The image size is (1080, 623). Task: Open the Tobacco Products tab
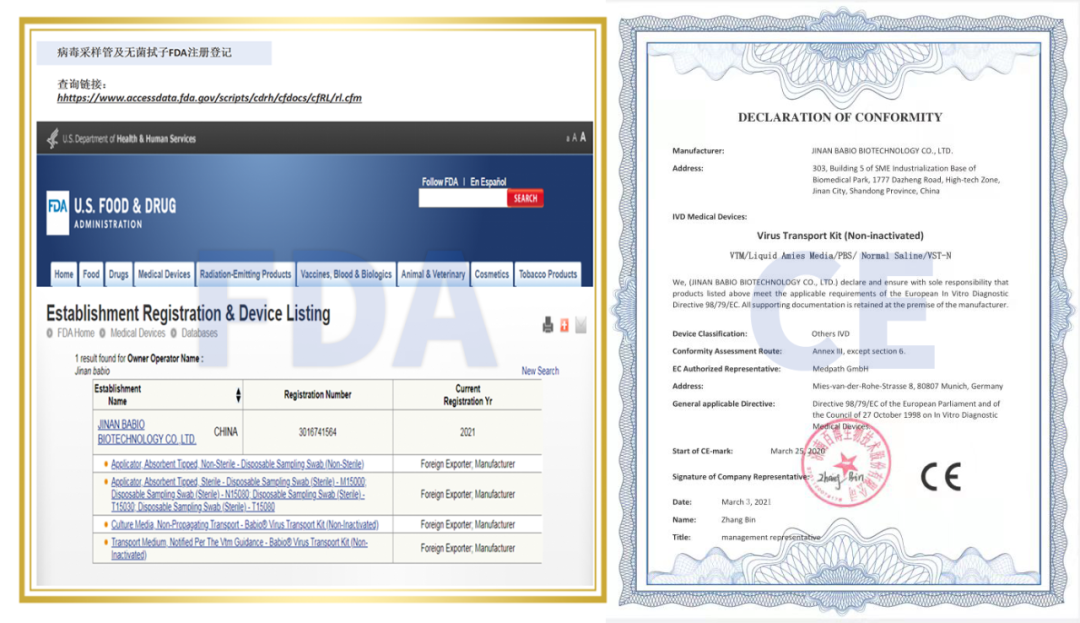pyautogui.click(x=548, y=274)
